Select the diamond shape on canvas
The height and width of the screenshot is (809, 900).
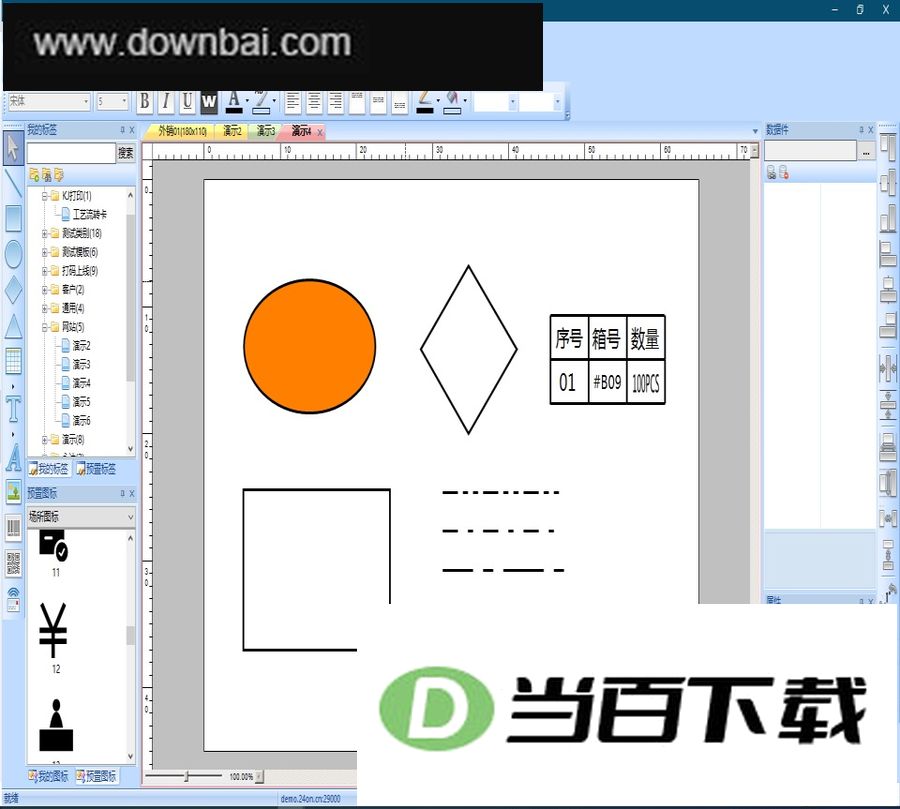pyautogui.click(x=469, y=349)
